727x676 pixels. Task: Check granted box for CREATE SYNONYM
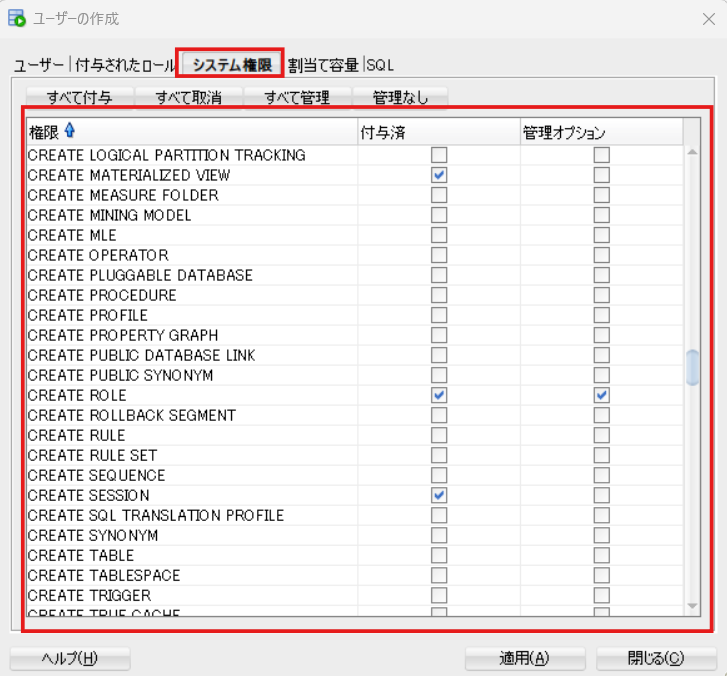point(439,536)
